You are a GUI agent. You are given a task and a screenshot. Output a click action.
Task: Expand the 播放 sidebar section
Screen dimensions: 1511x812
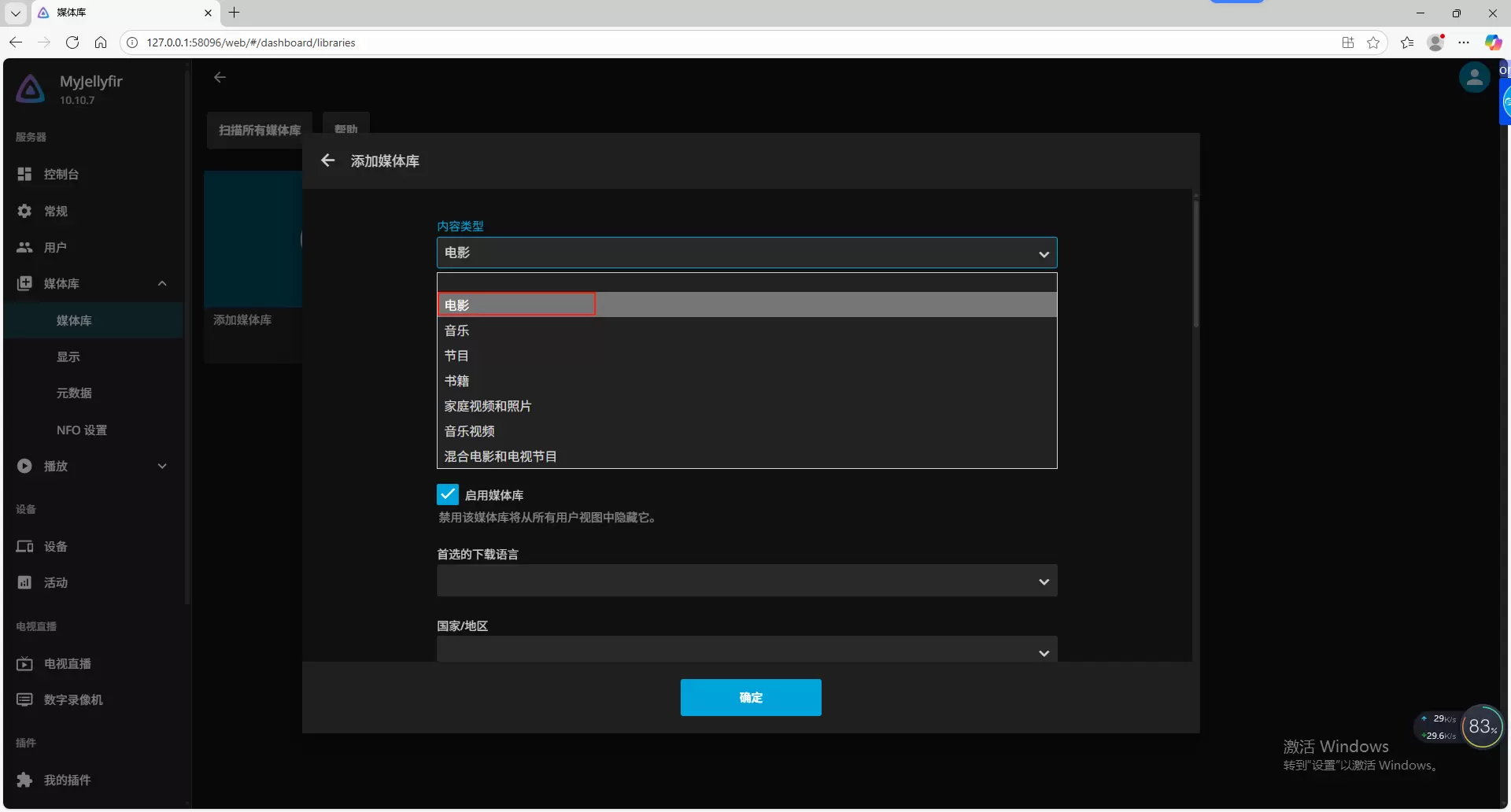[x=162, y=466]
